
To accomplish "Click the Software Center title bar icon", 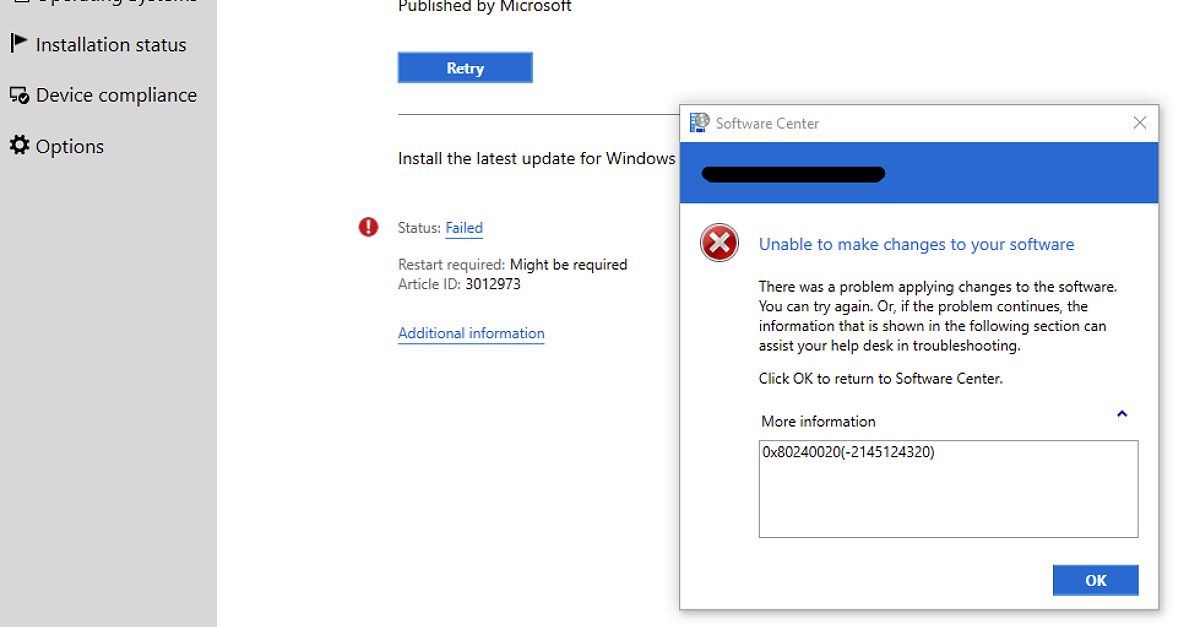I will pos(700,124).
